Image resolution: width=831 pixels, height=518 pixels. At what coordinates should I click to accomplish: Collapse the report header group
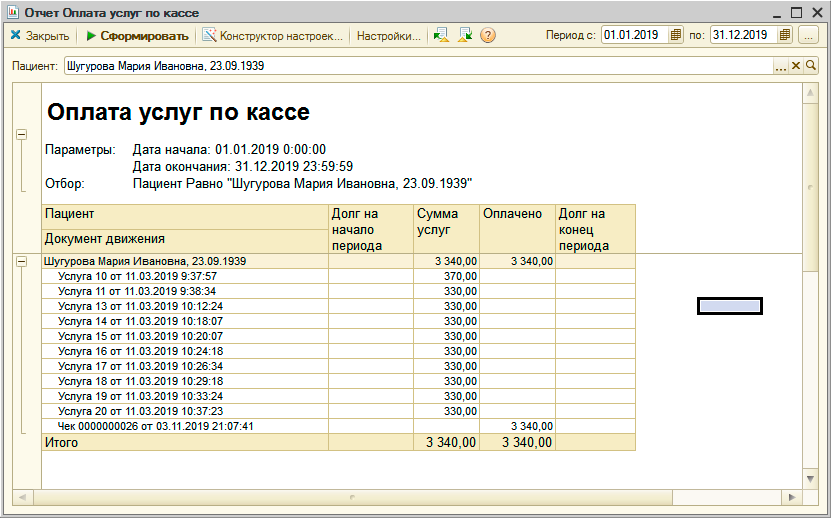click(22, 135)
